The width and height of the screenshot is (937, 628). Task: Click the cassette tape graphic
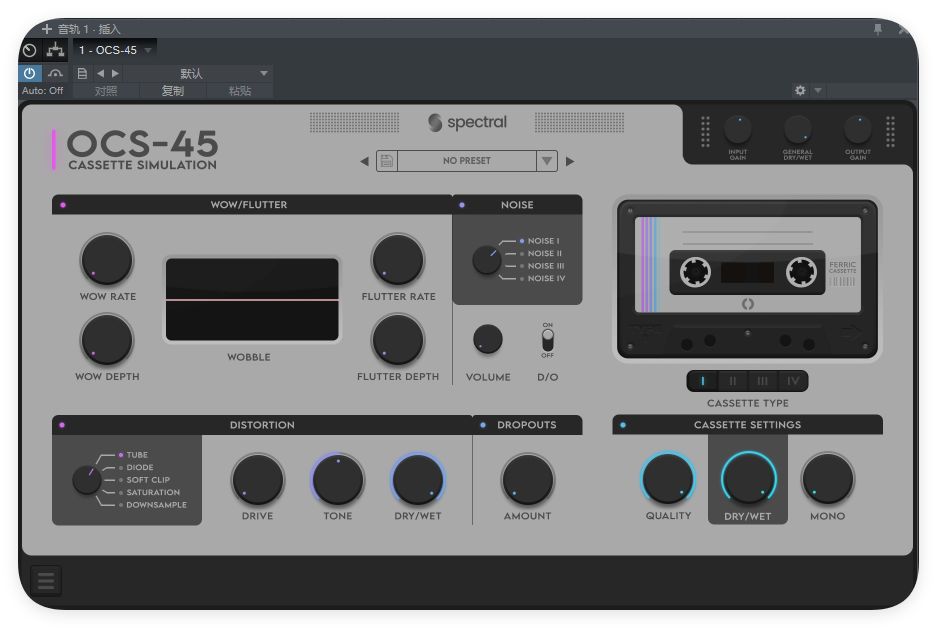tap(748, 278)
